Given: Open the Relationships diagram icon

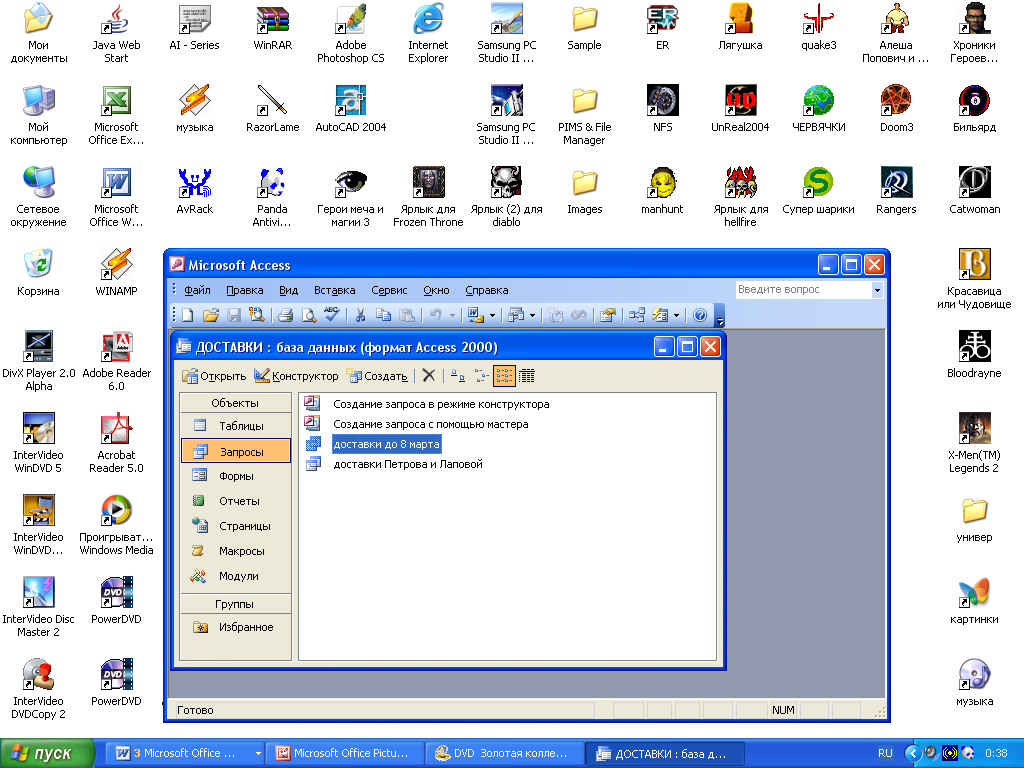Looking at the screenshot, I should [x=637, y=315].
